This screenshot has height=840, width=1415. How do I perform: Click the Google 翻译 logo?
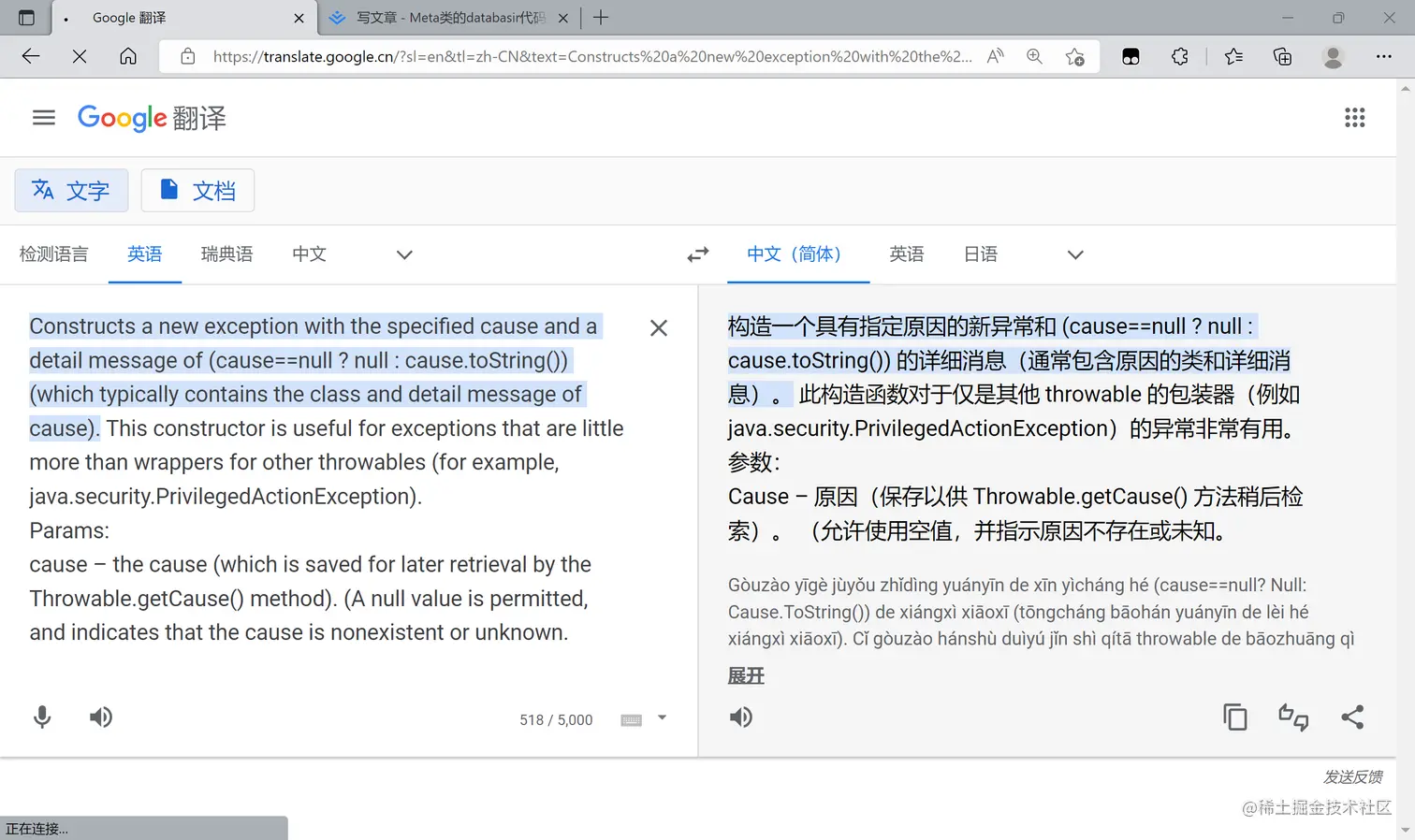[152, 118]
